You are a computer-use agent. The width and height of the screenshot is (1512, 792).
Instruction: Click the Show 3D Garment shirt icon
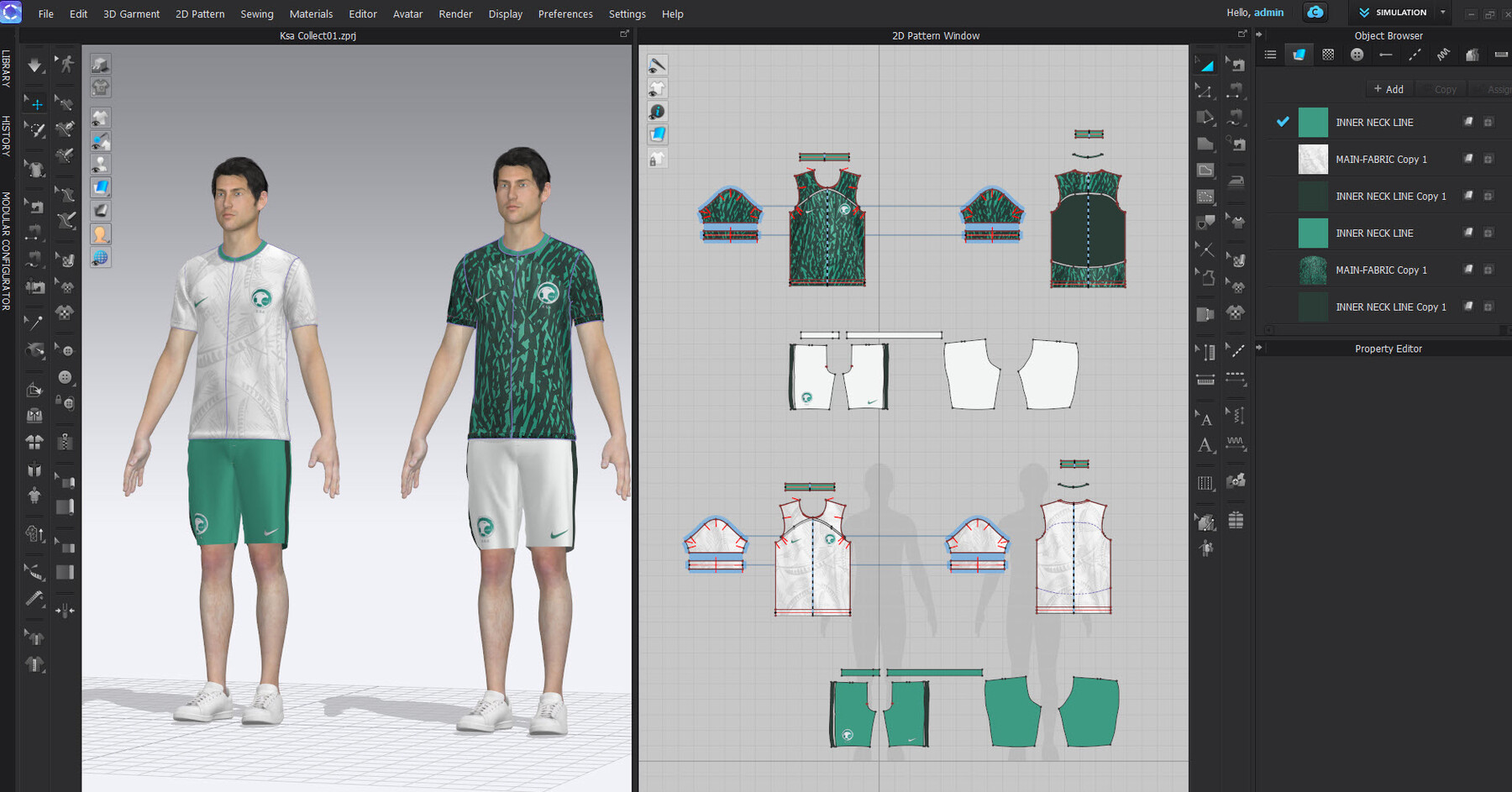click(100, 118)
